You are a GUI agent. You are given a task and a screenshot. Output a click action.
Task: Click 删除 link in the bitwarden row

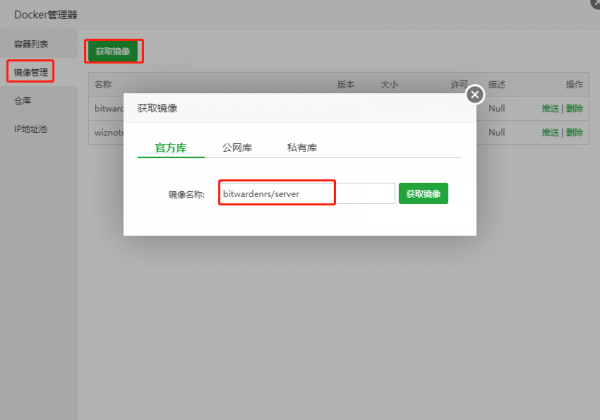[x=574, y=107]
